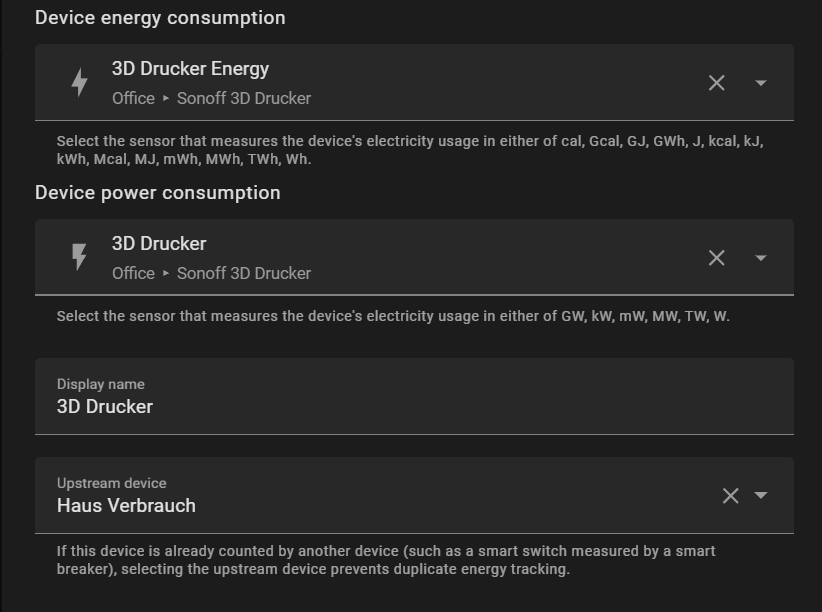
Task: Click the Device power consumption heading
Action: pyautogui.click(x=158, y=193)
